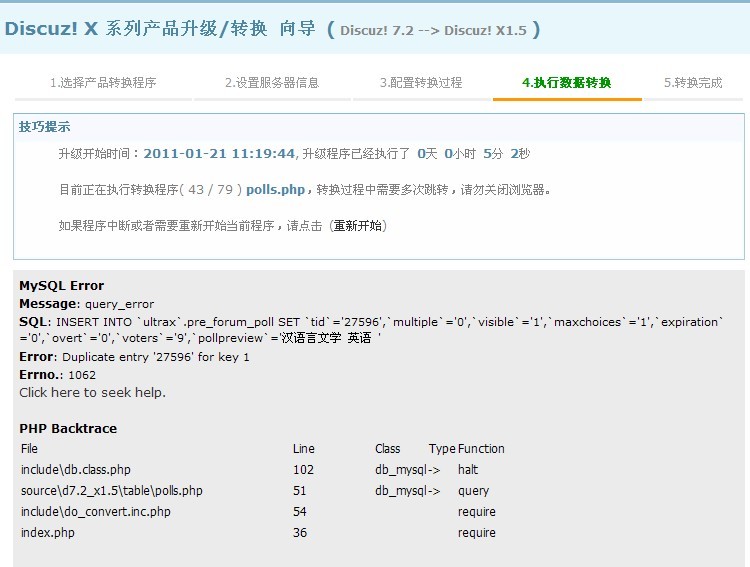
Task: Click progress count 43 / 79
Action: (210, 189)
